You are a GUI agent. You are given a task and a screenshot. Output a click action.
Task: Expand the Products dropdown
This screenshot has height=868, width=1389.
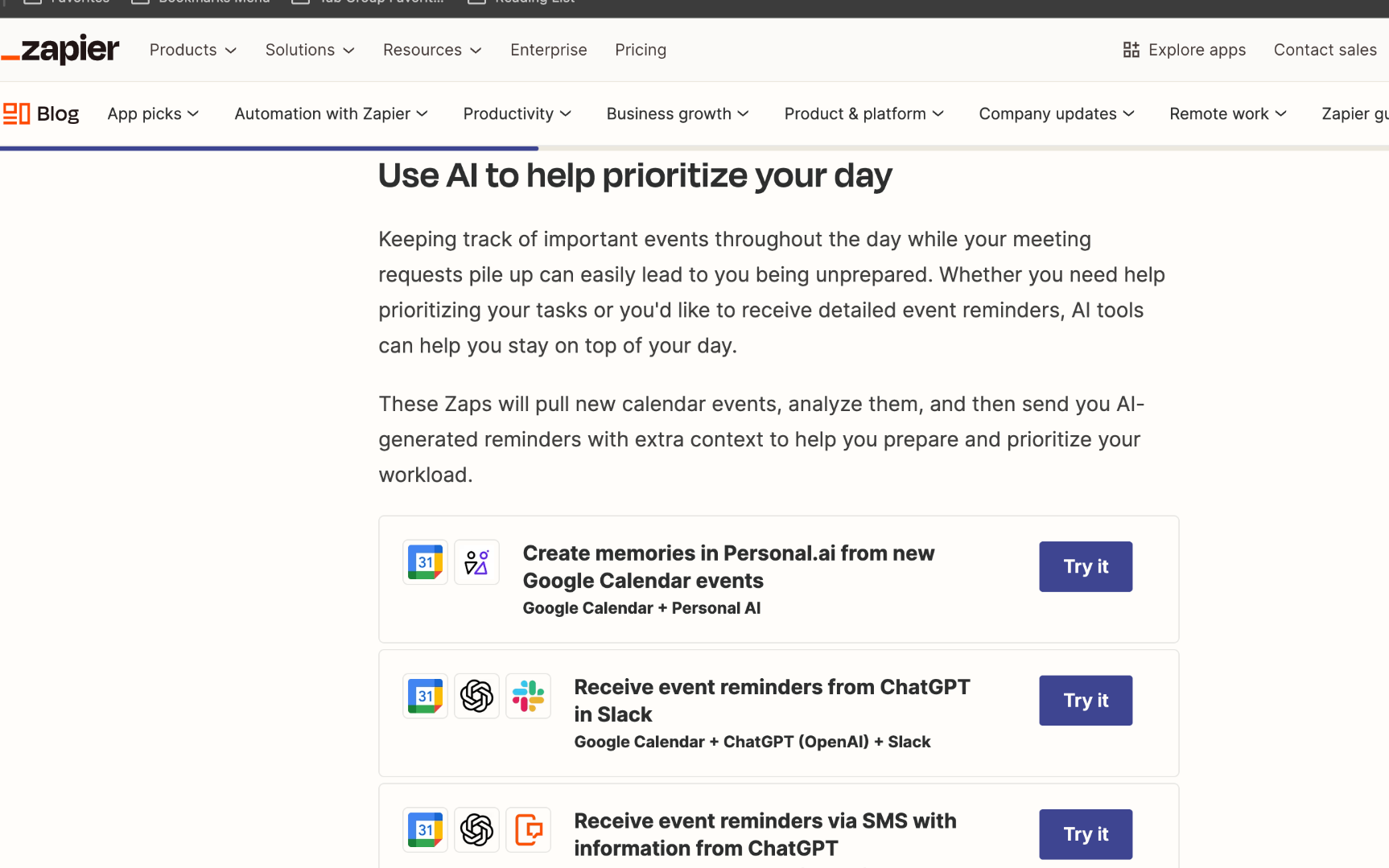[x=192, y=49]
